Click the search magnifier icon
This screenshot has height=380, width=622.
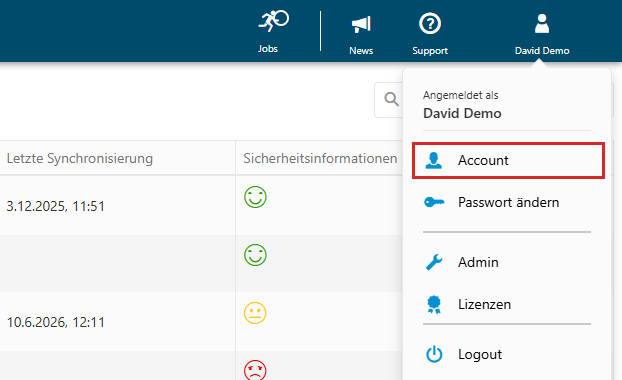[391, 99]
